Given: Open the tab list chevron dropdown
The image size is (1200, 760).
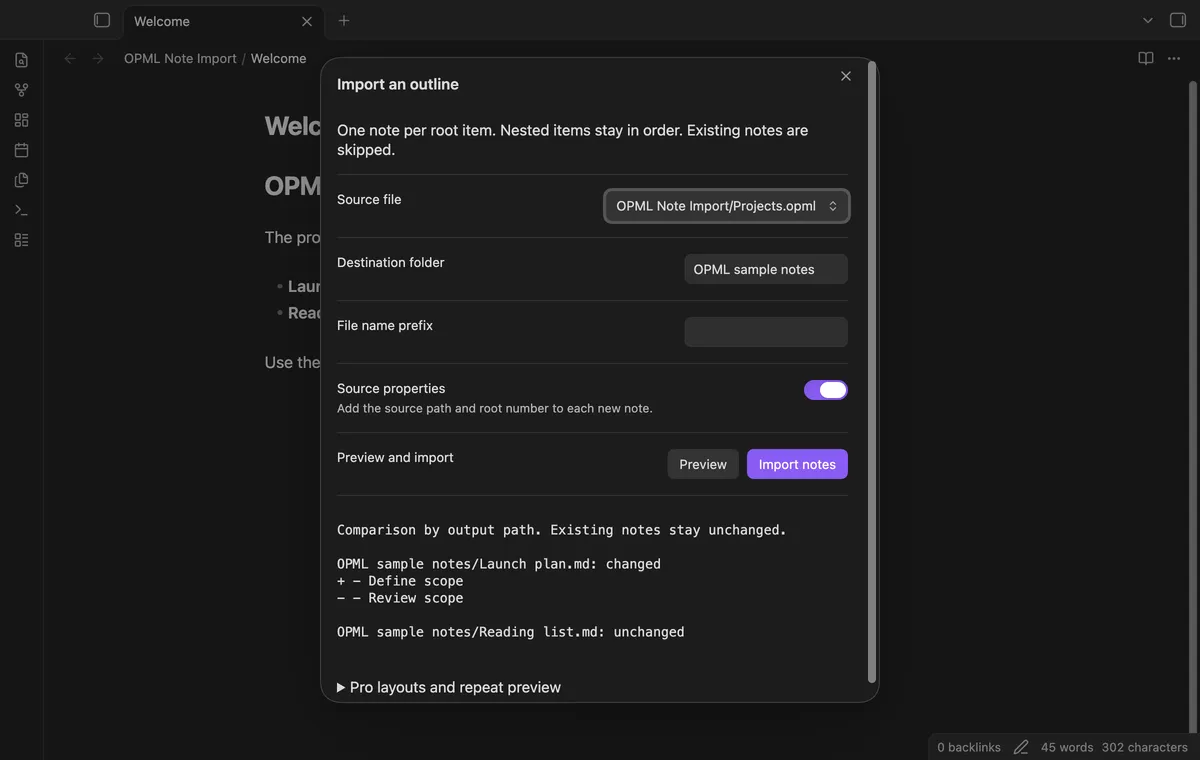Looking at the screenshot, I should tap(1148, 20).
